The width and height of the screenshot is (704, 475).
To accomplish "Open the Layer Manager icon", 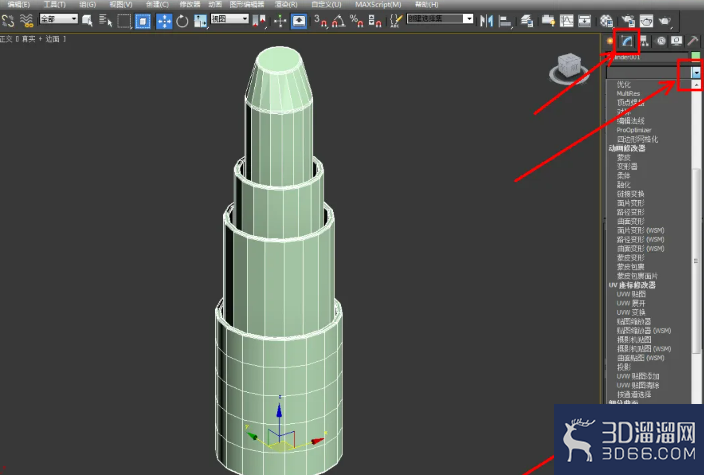I will 527,21.
